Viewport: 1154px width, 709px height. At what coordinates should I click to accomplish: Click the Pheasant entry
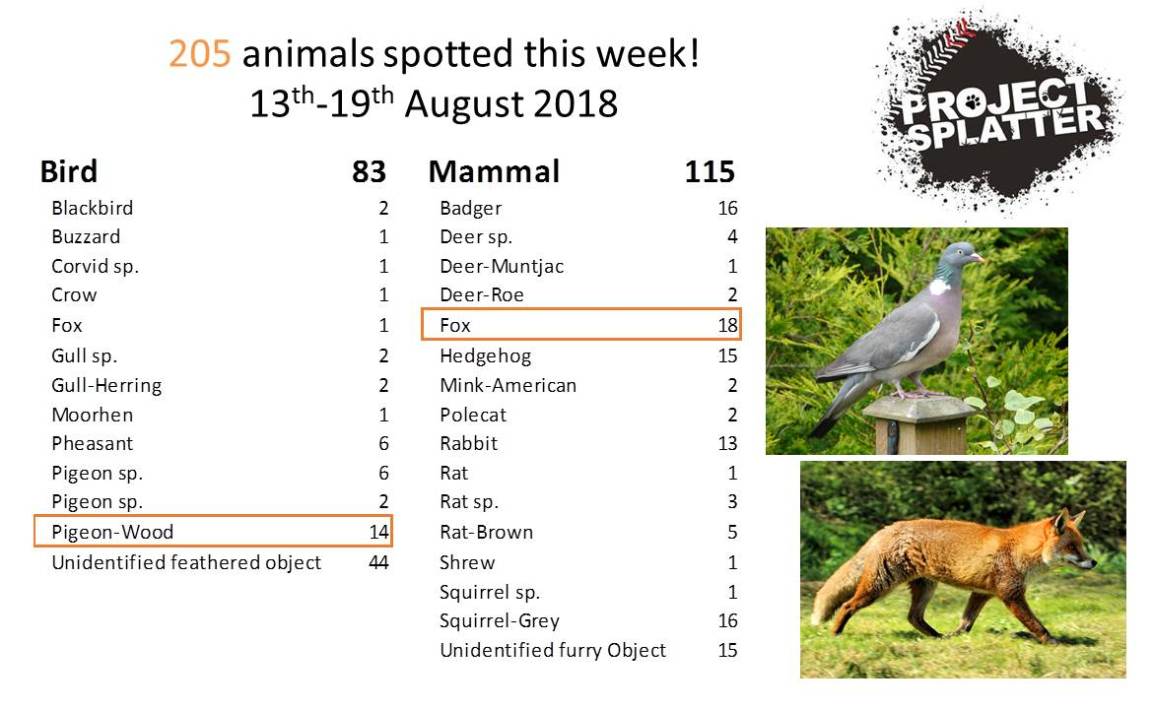92,443
